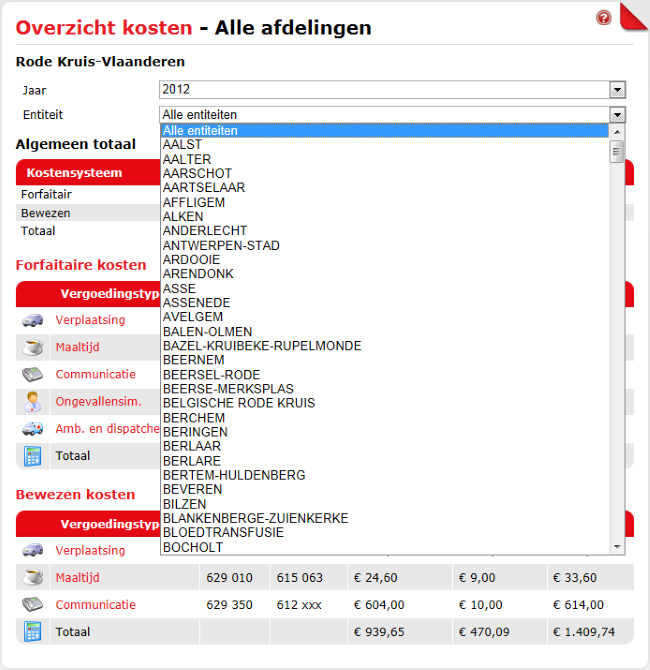Choose BLANKENBERGE-ZUIENKERKE entity
Viewport: 650px width, 670px height.
tap(385, 518)
